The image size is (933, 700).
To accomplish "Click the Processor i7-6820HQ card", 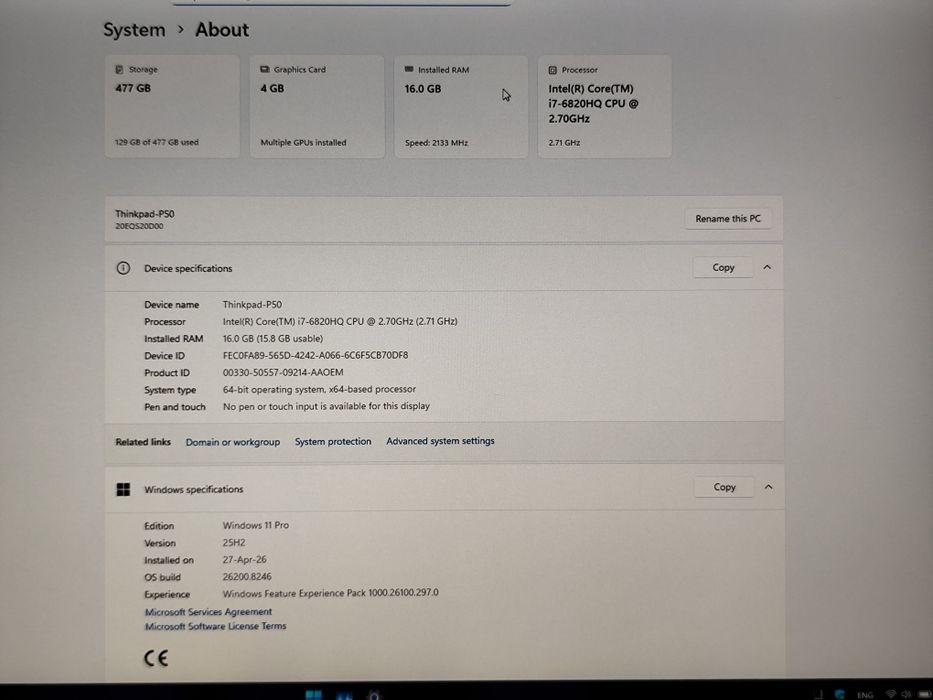I will click(605, 107).
